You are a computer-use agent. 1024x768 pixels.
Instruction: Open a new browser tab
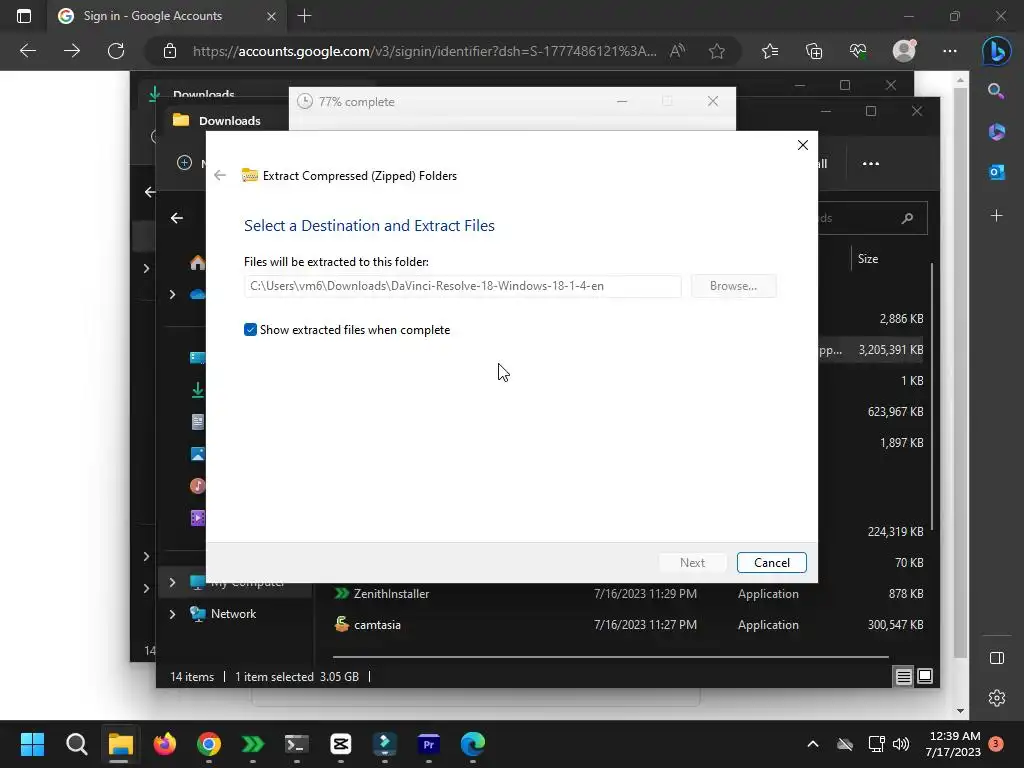[304, 16]
